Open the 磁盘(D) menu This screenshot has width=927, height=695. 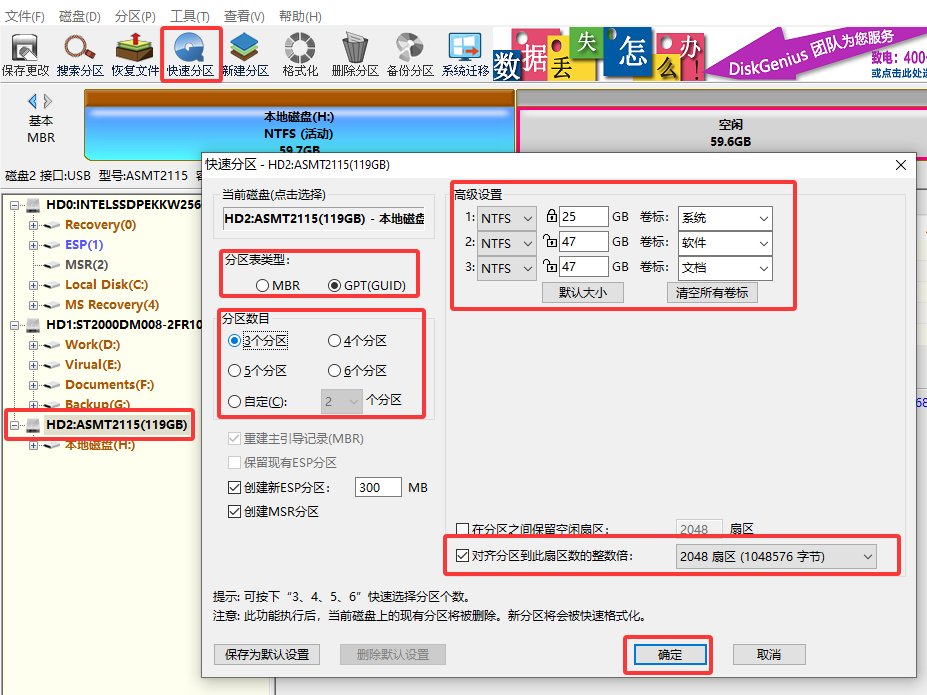click(x=79, y=16)
